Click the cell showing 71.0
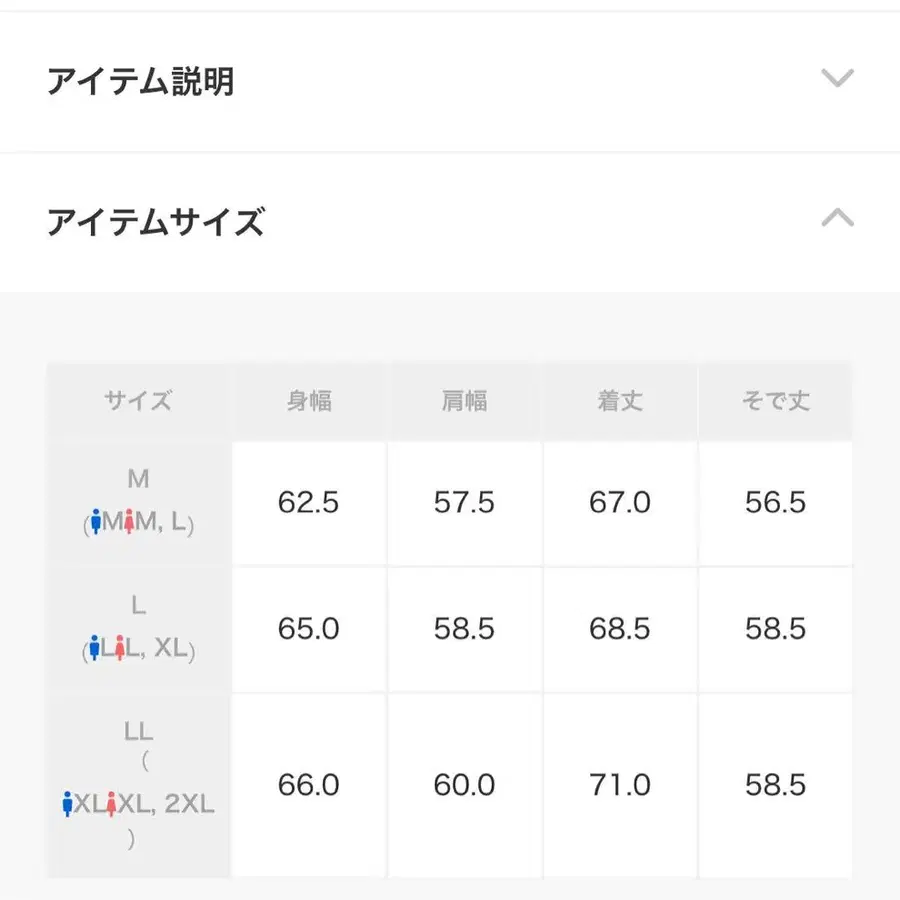The height and width of the screenshot is (900, 900). coord(619,785)
